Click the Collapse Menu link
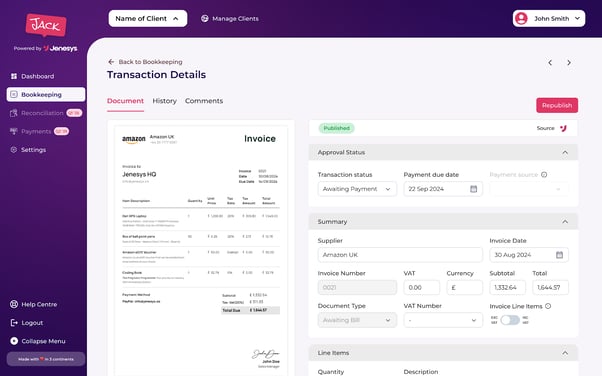 point(43,341)
